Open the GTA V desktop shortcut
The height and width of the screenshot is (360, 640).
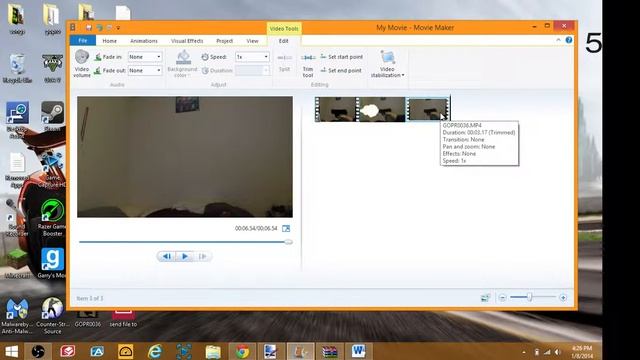tap(53, 68)
